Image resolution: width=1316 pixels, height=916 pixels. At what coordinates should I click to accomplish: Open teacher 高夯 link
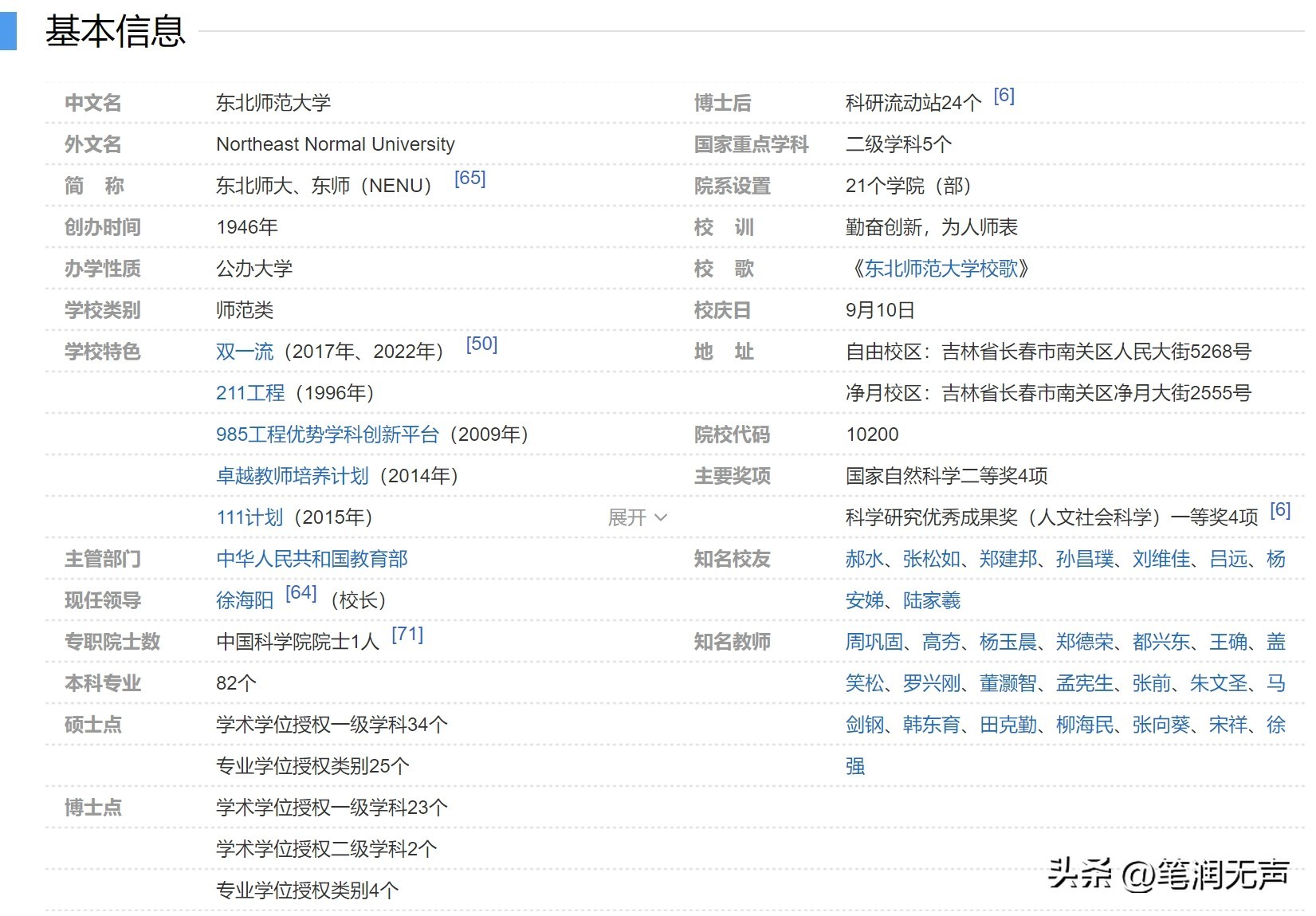(x=941, y=642)
